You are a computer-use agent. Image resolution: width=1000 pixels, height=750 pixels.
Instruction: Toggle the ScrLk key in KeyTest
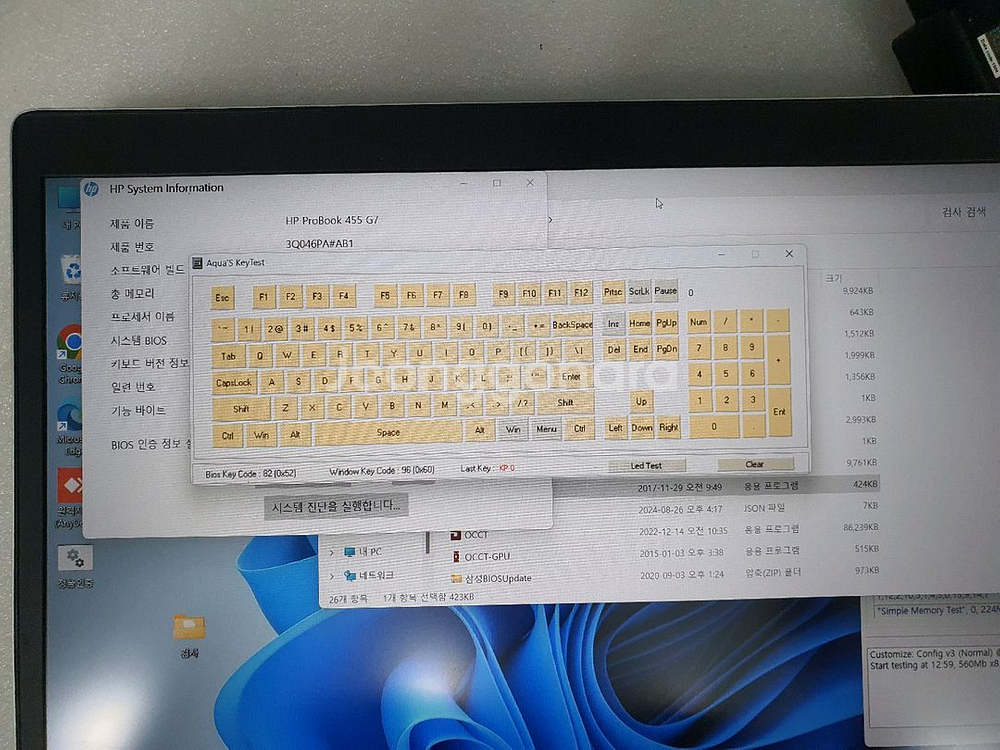[x=639, y=292]
